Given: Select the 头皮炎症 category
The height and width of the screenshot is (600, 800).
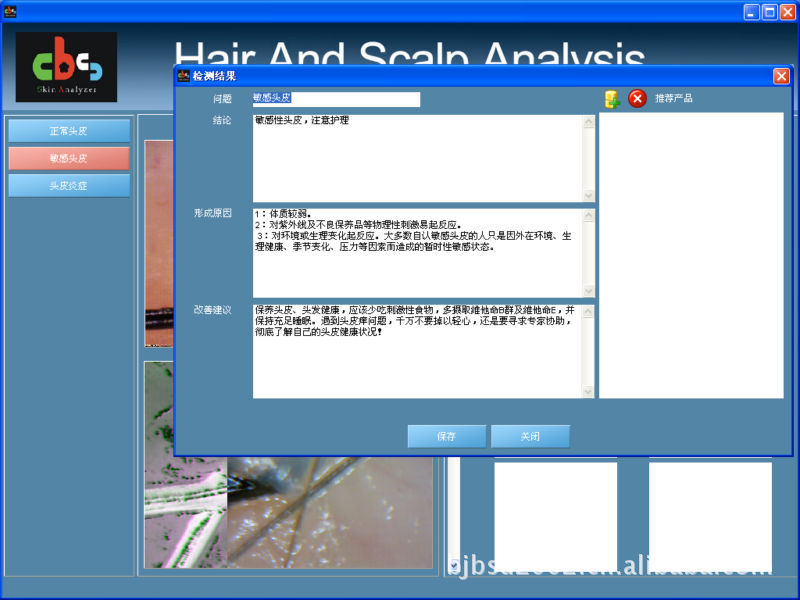Looking at the screenshot, I should [x=69, y=185].
